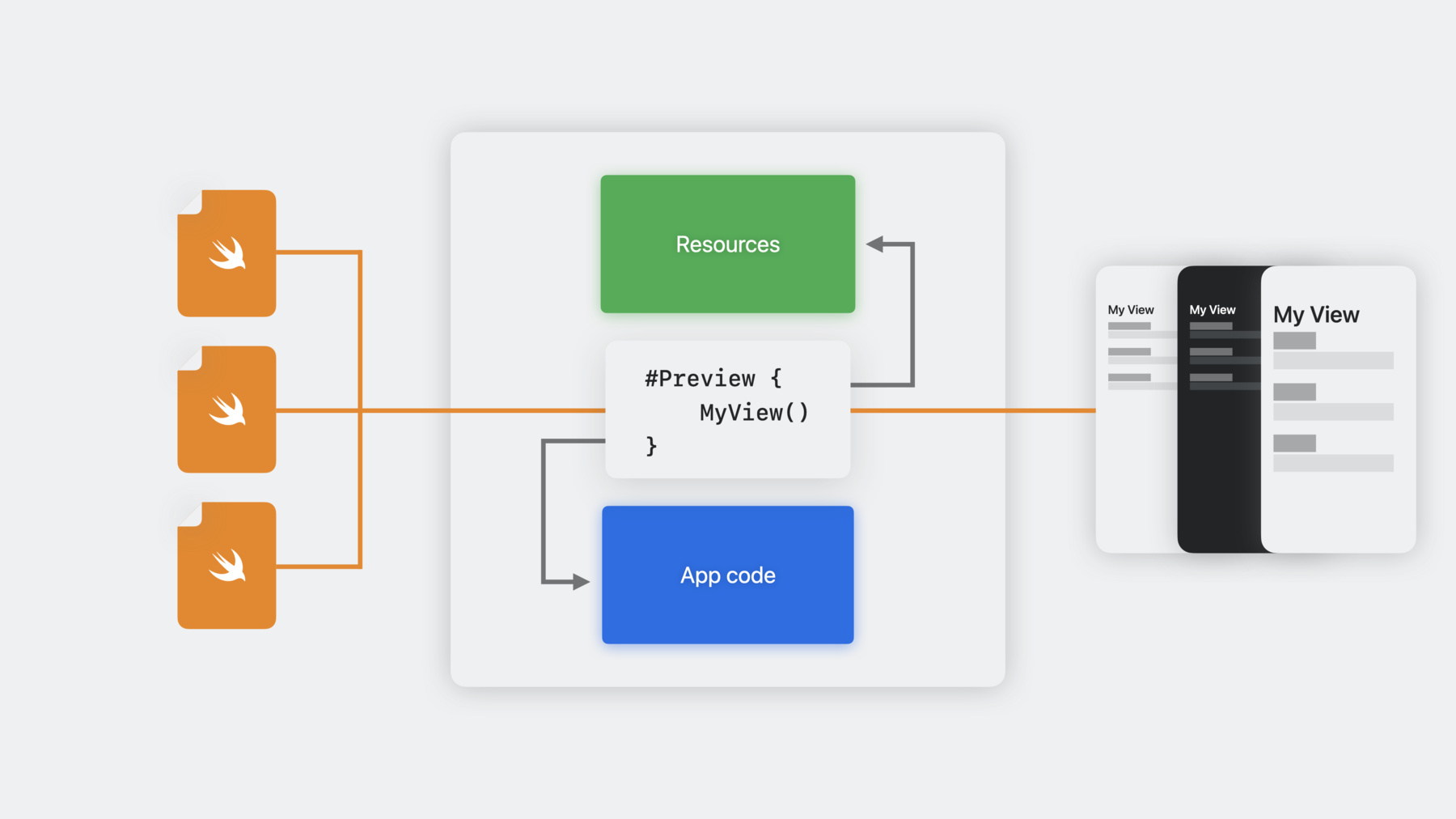Click the Swift bird logo on bottom file
Viewport: 1456px width, 819px height.
tap(227, 566)
